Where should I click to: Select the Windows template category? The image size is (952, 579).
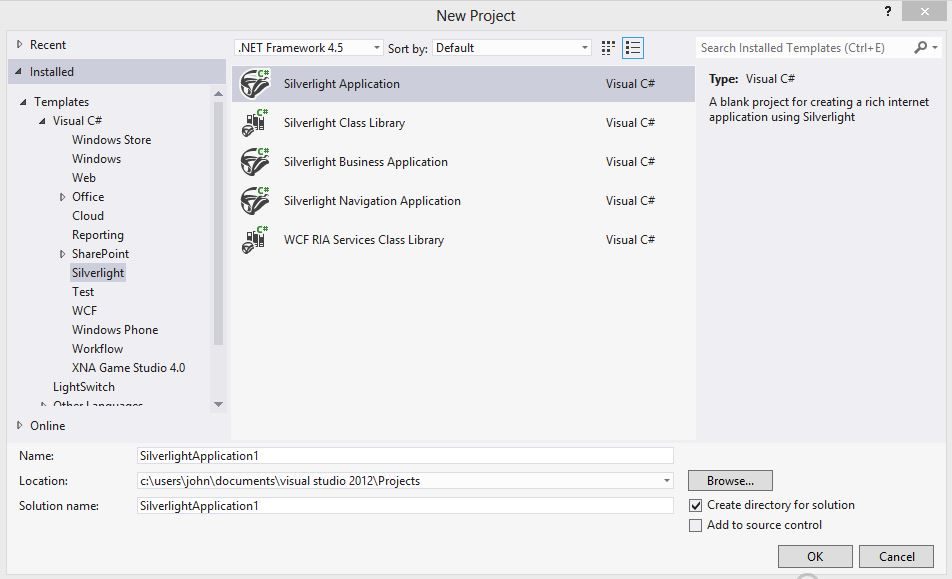click(x=96, y=158)
